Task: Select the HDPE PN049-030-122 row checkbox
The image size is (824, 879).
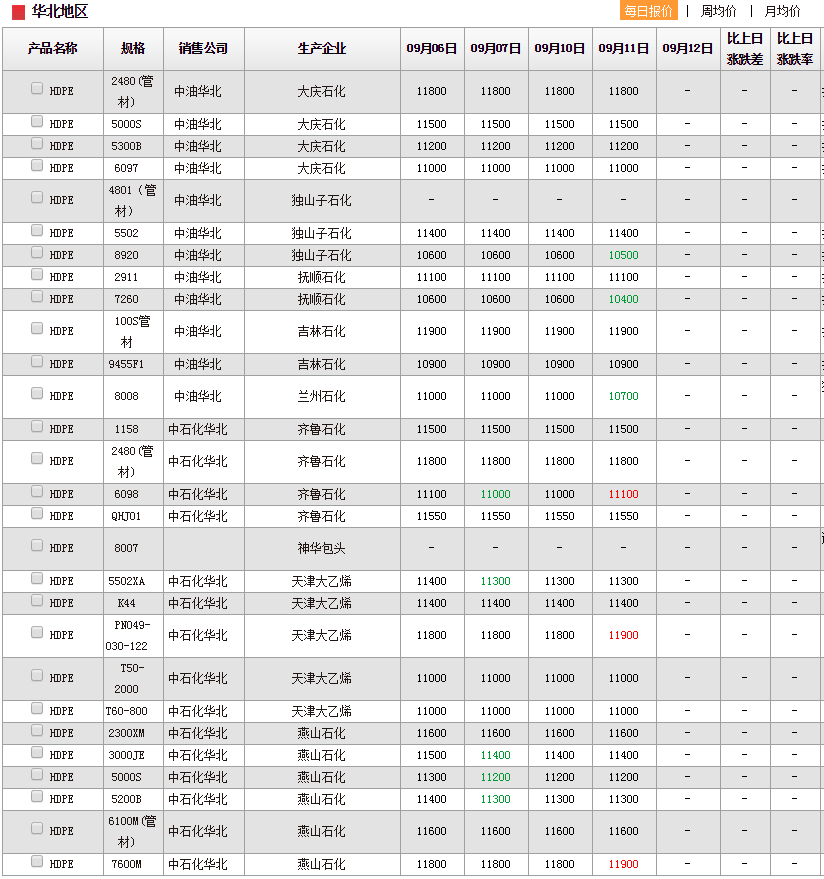Action: click(37, 632)
